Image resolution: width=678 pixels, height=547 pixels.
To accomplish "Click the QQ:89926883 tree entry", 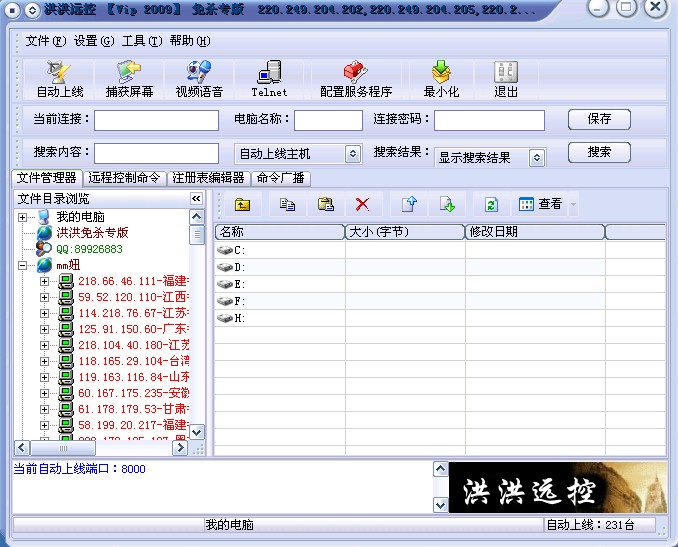I will [90, 249].
